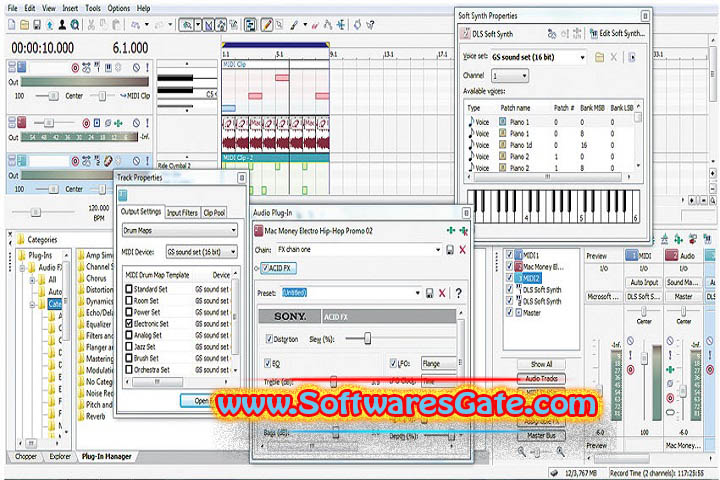Image resolution: width=720 pixels, height=480 pixels.
Task: Mute the MIDI mixer channel strip
Action: (630, 341)
